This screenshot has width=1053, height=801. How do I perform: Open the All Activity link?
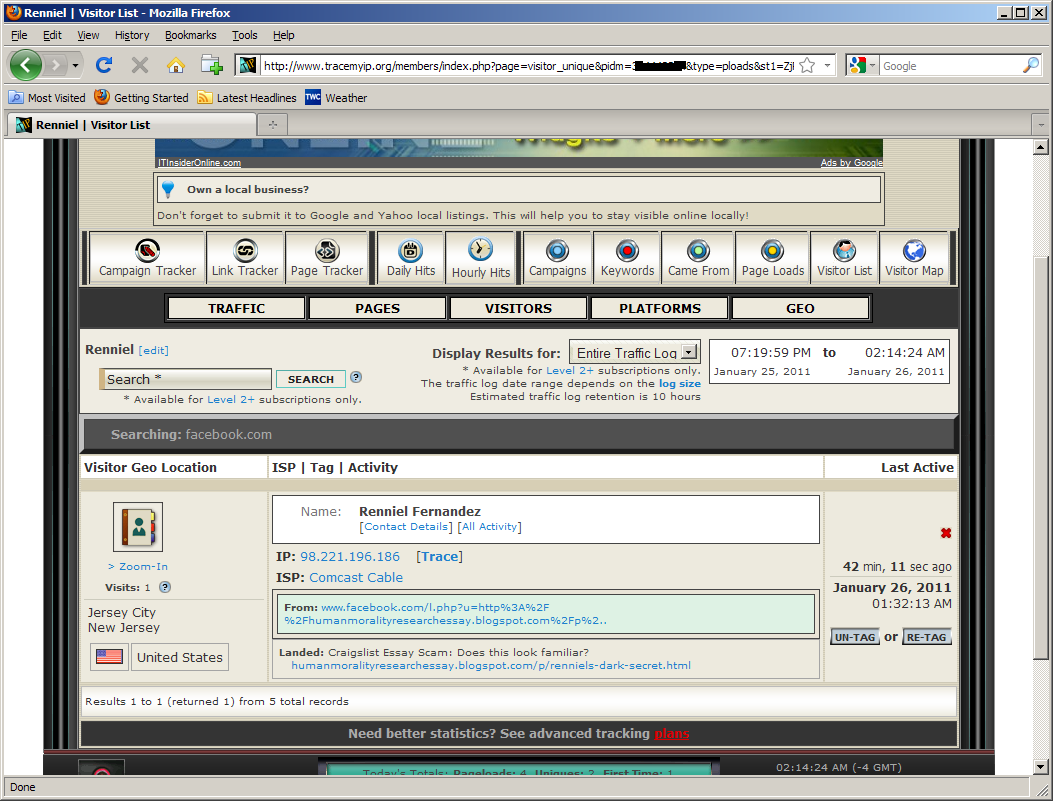(x=490, y=526)
